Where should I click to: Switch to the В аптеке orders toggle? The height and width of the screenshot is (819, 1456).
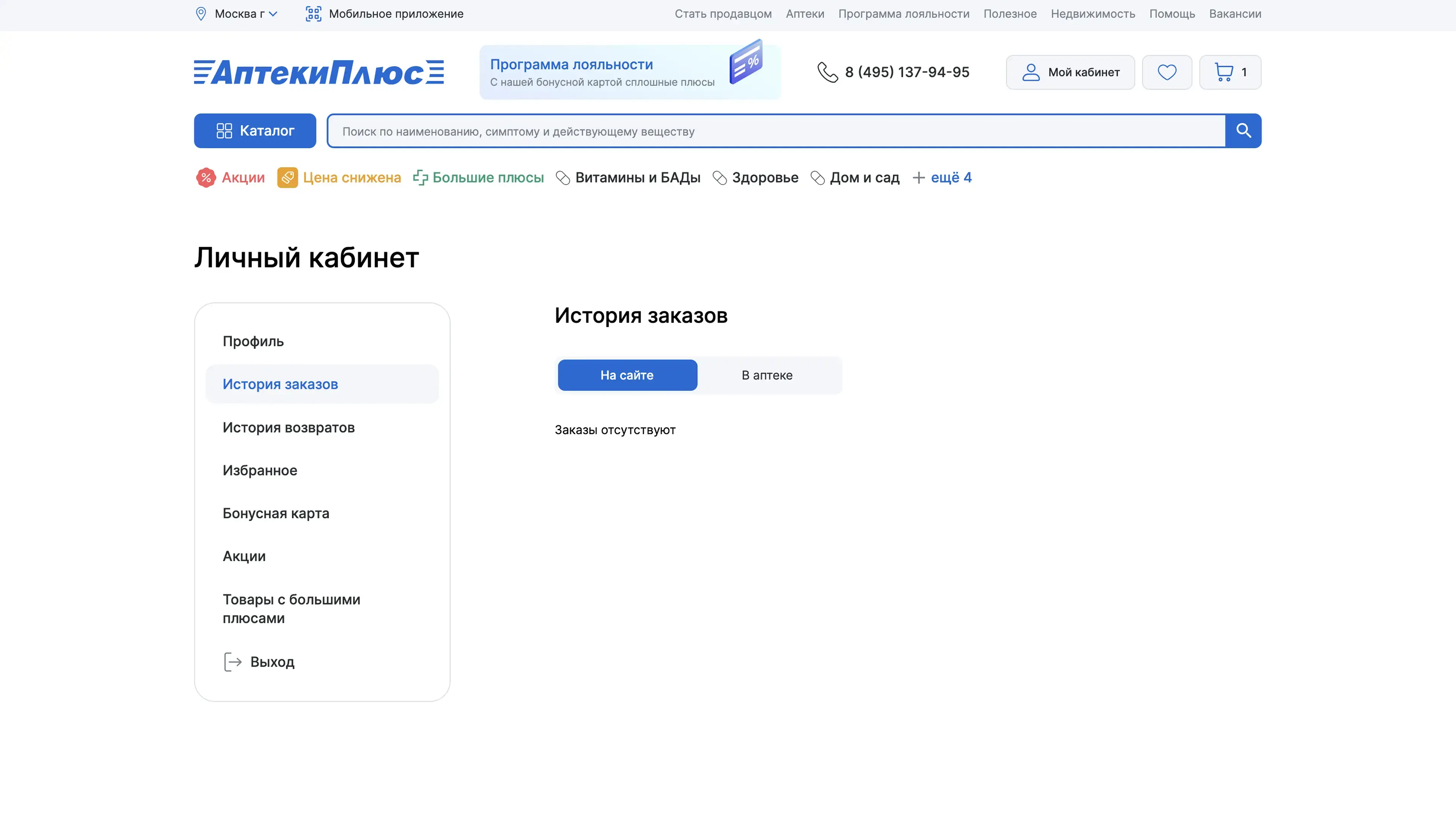tap(766, 375)
